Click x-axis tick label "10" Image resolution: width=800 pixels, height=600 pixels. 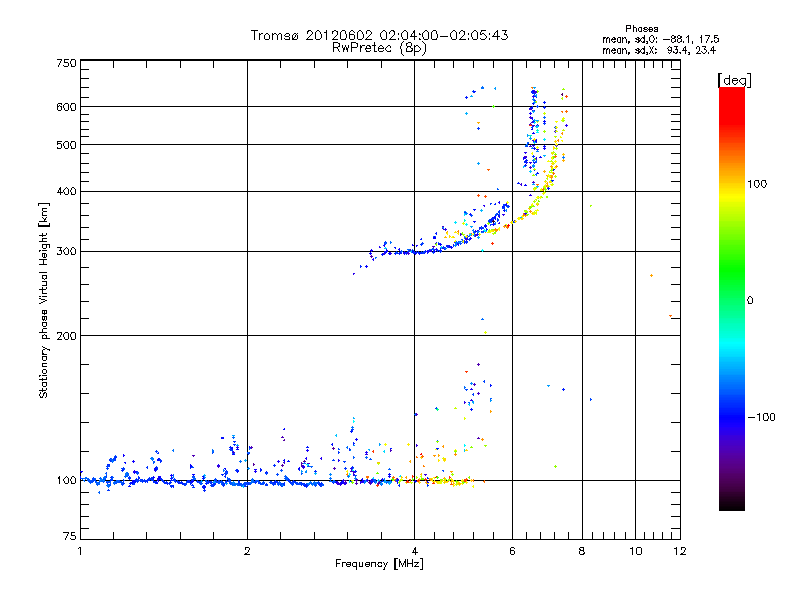[635, 551]
